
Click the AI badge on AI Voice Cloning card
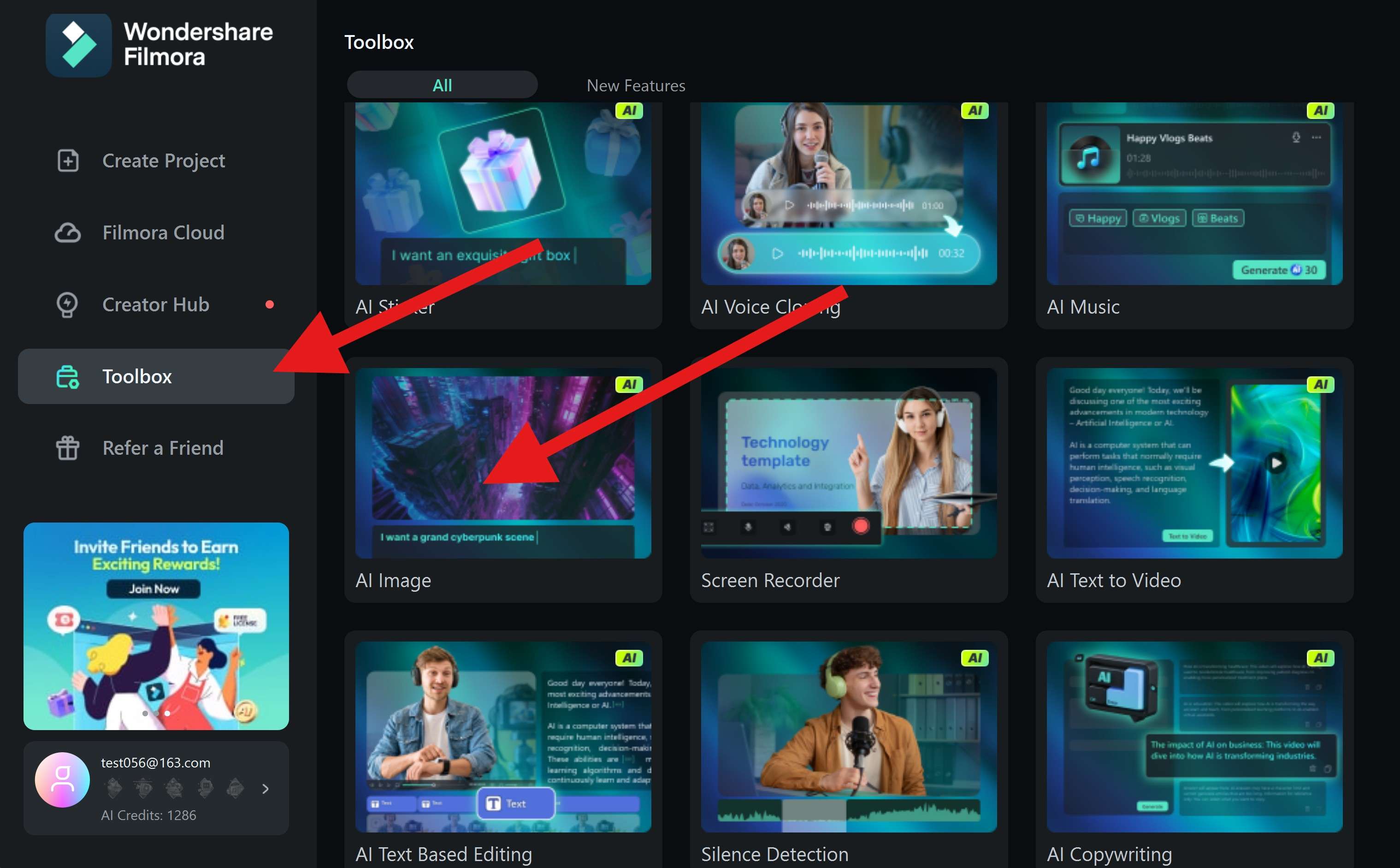click(975, 110)
